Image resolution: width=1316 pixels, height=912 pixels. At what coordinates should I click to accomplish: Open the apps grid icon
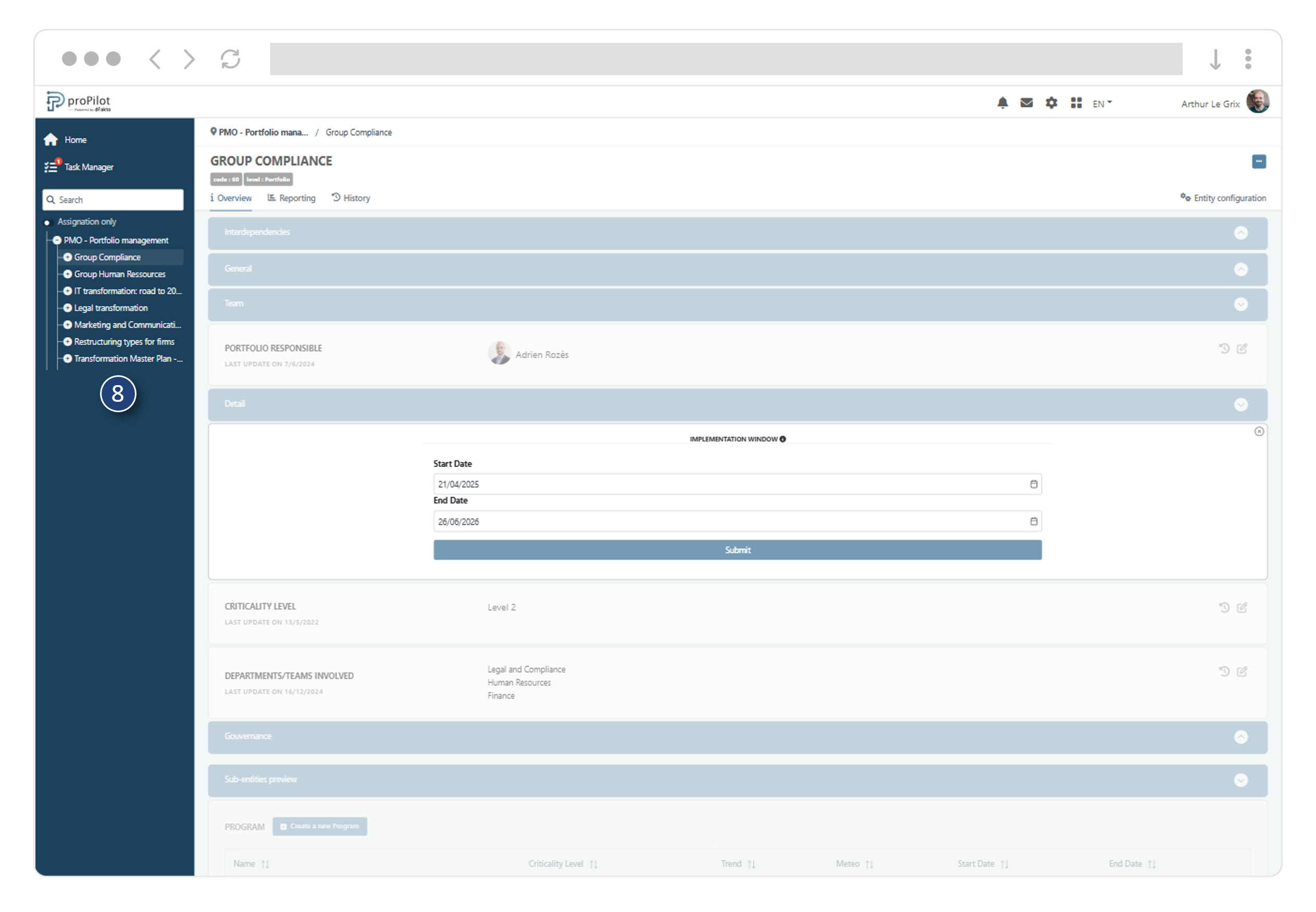pyautogui.click(x=1076, y=103)
